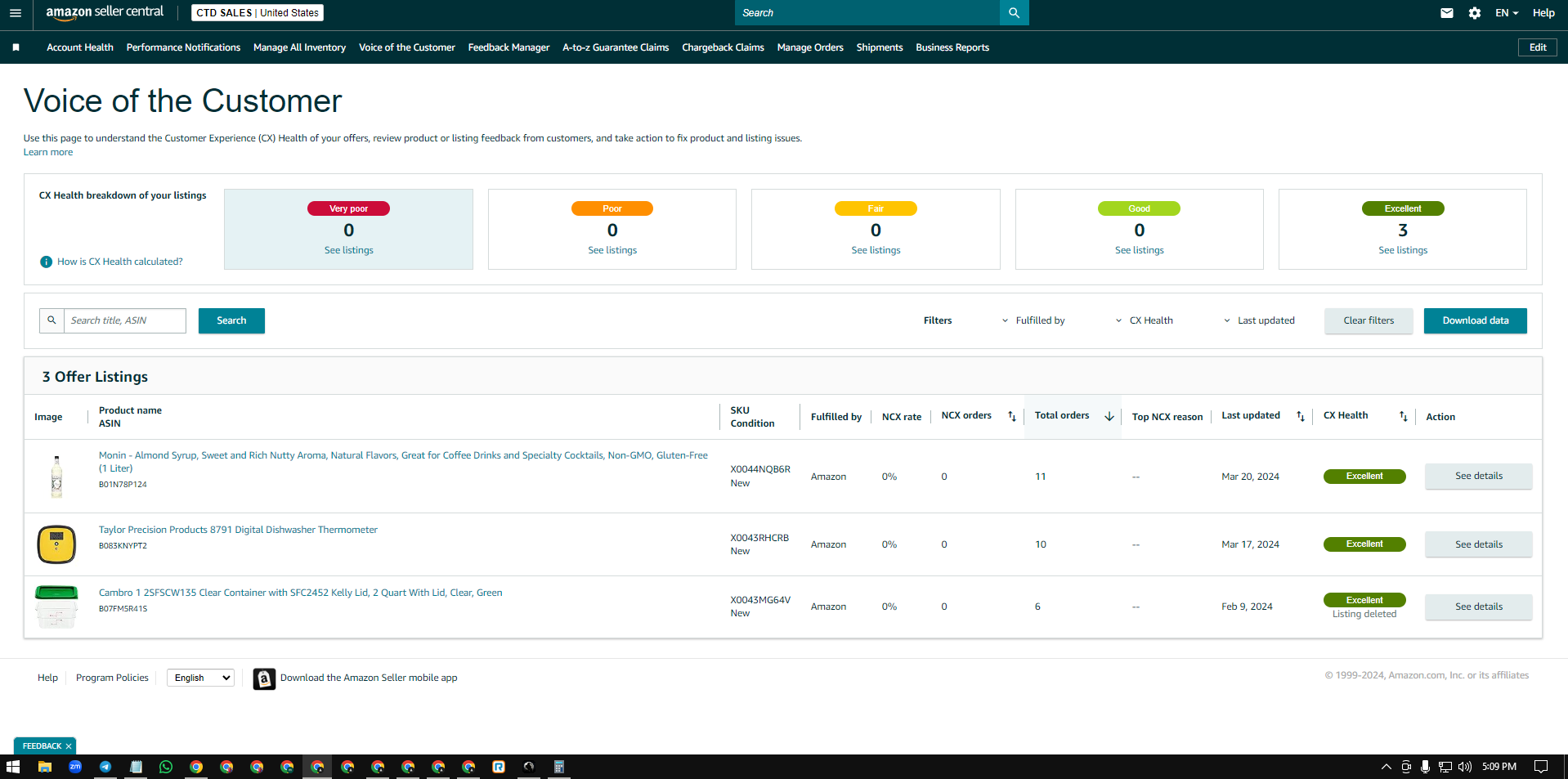Click the Taylor thermometer product thumbnail
The width and height of the screenshot is (1568, 779).
click(56, 544)
